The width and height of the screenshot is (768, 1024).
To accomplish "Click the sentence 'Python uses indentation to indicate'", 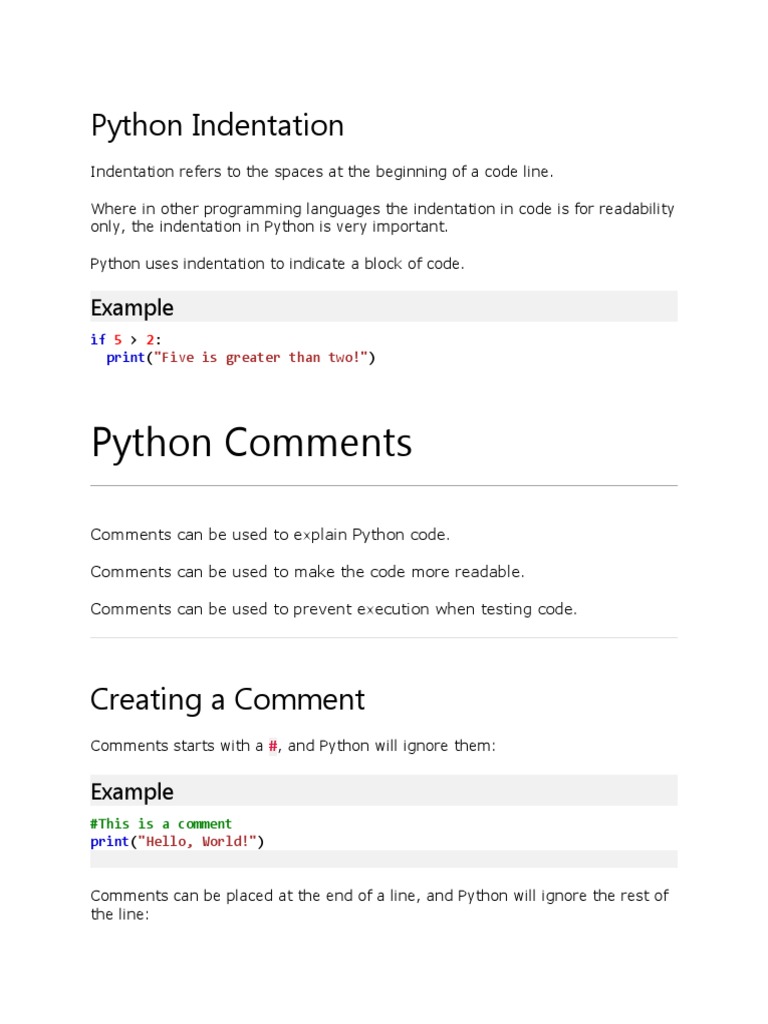I will click(x=277, y=264).
